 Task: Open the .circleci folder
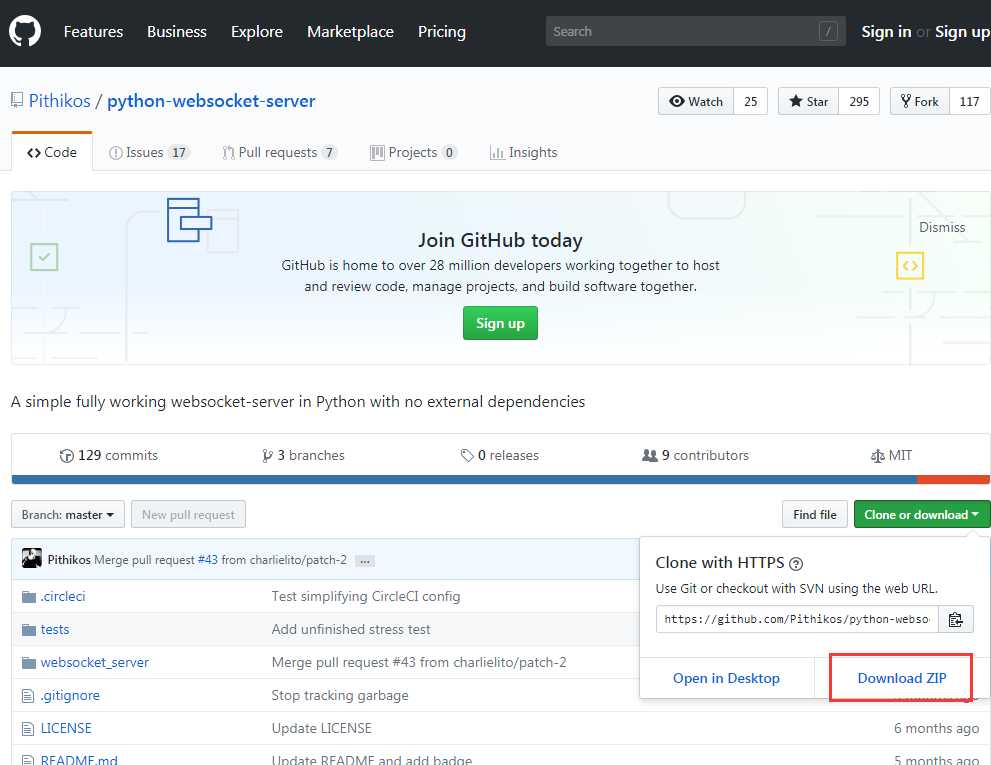[x=63, y=597]
